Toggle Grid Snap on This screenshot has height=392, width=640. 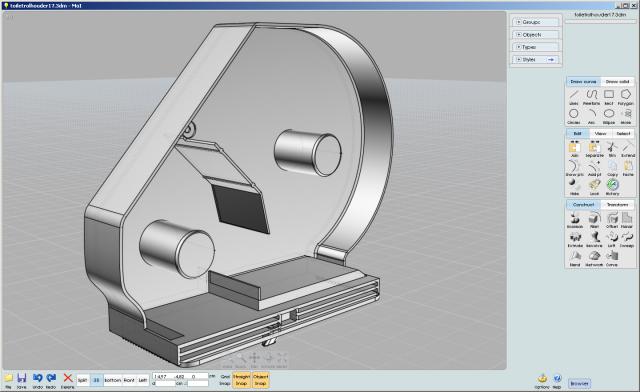point(225,380)
